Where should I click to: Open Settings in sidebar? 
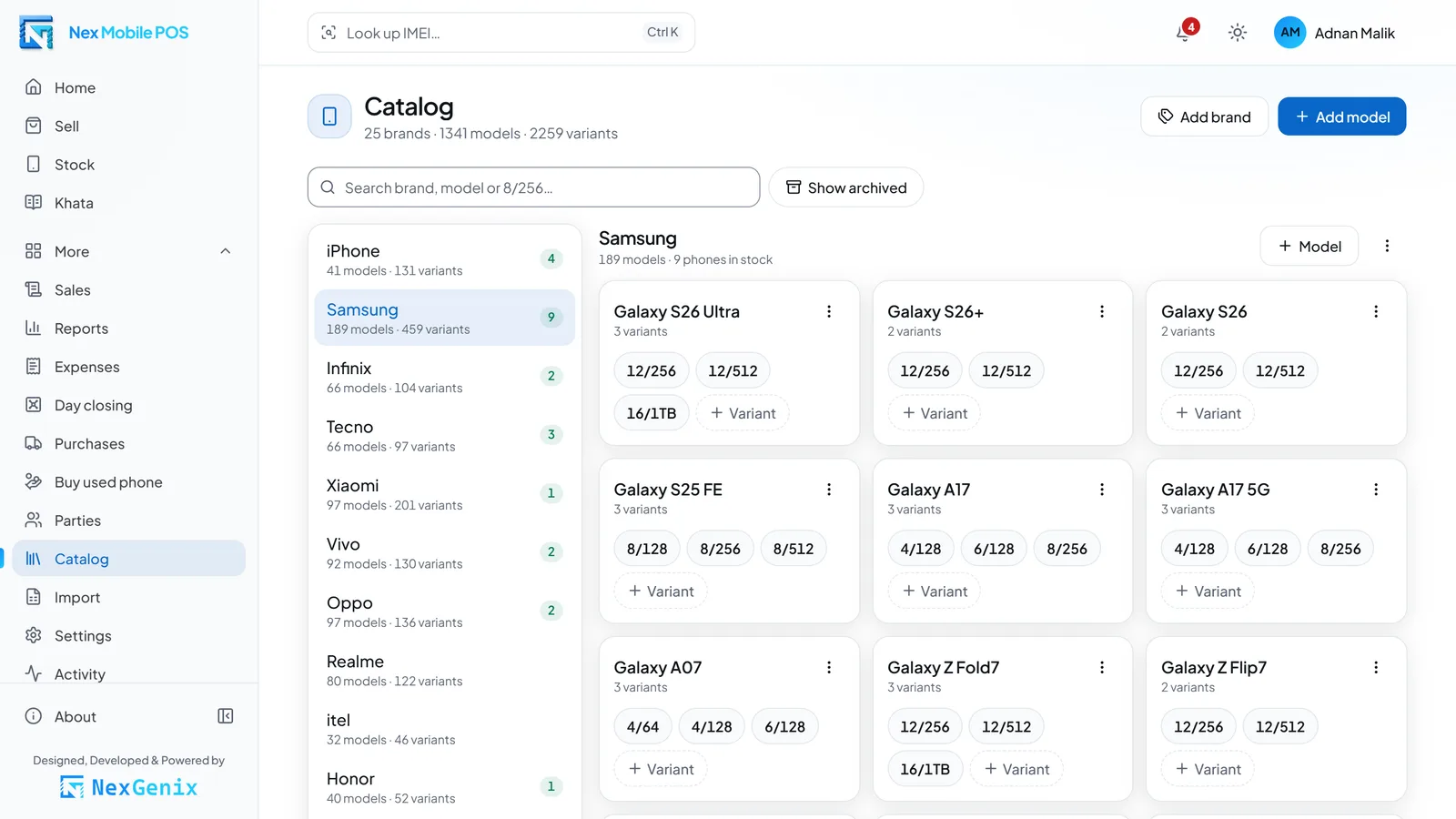(129, 635)
